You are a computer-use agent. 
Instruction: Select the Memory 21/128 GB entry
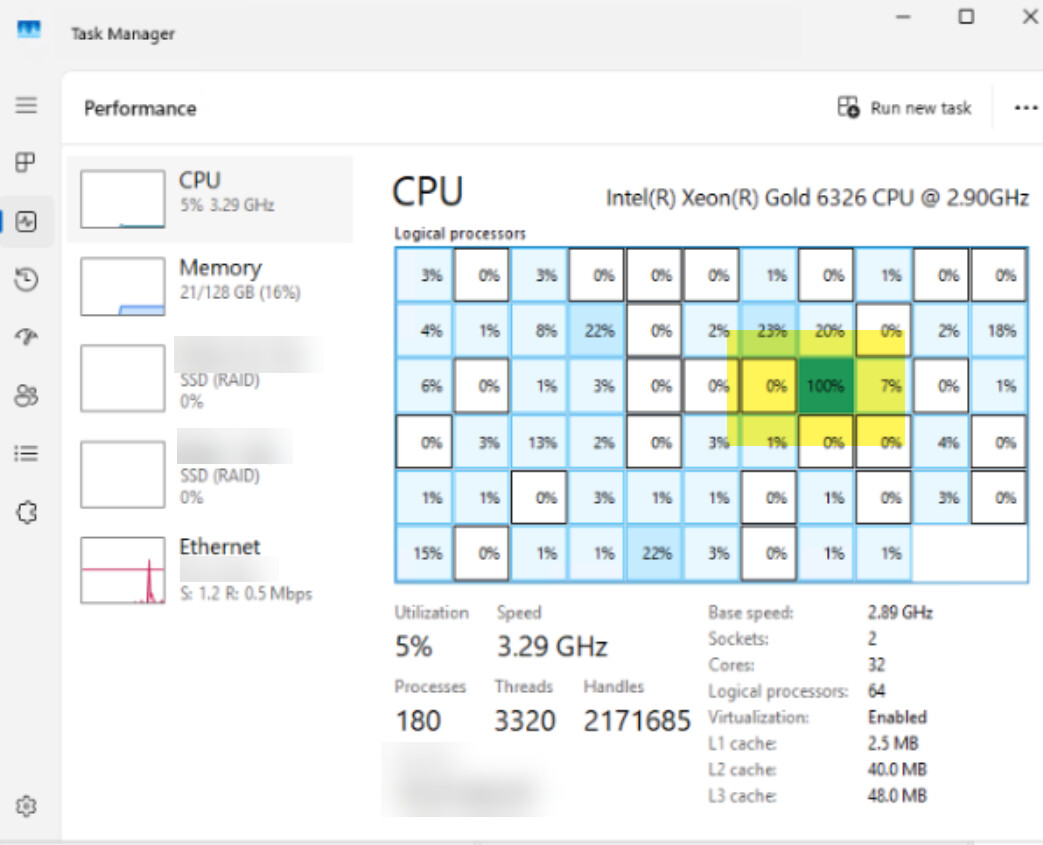[209, 286]
